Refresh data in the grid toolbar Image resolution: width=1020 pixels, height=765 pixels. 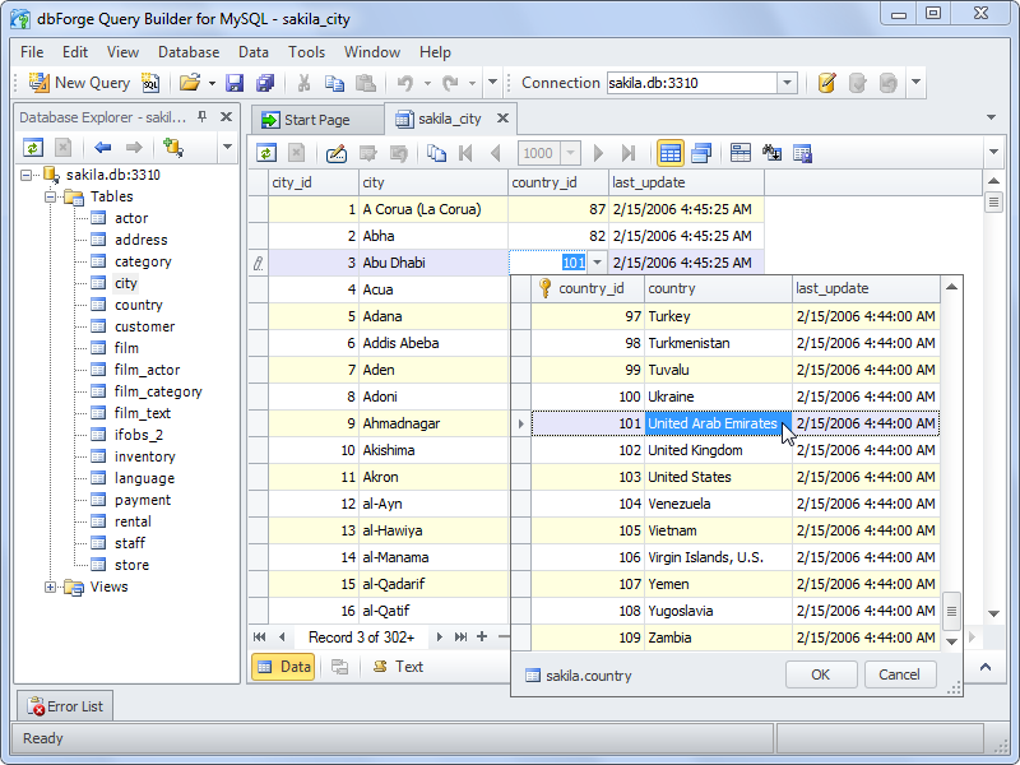tap(266, 153)
